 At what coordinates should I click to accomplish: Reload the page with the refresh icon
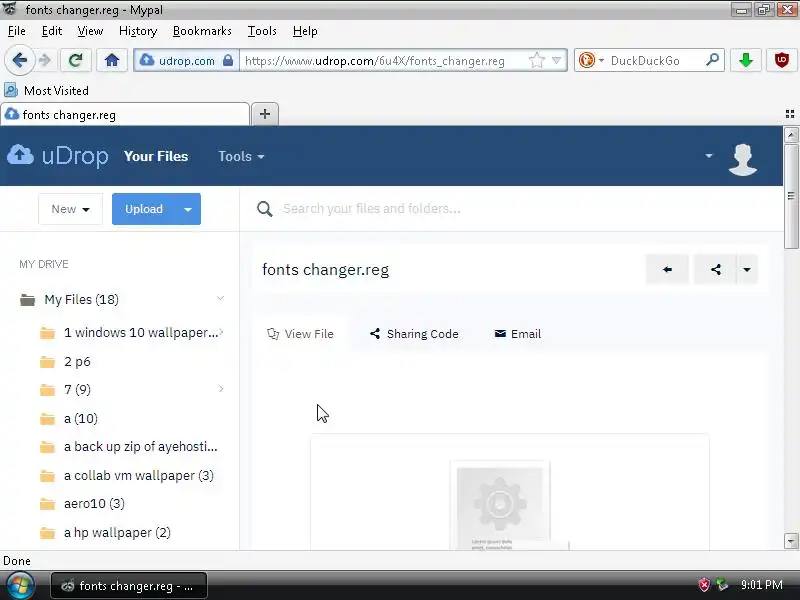(76, 61)
